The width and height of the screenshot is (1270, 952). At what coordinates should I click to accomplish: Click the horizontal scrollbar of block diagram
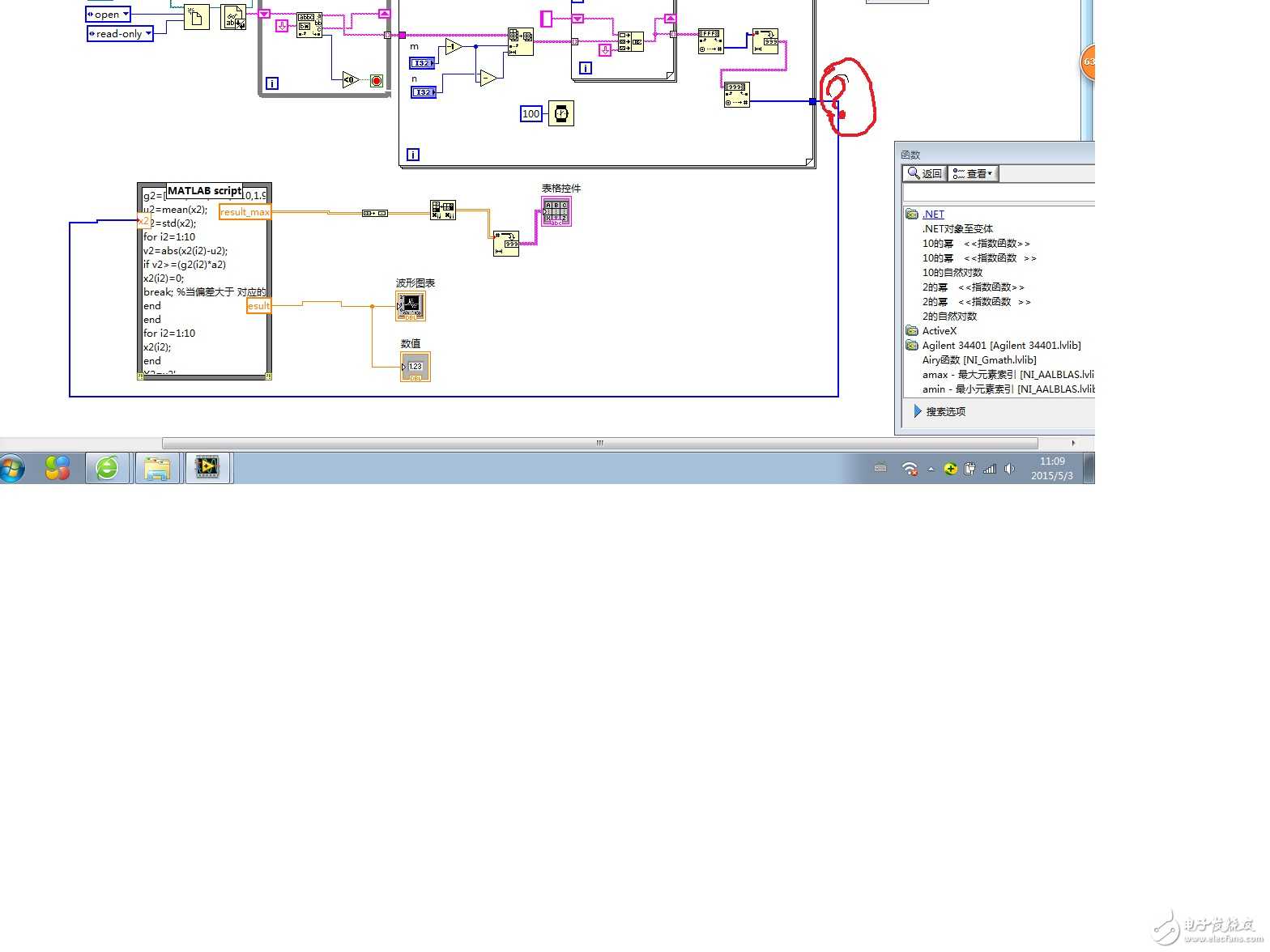point(599,443)
